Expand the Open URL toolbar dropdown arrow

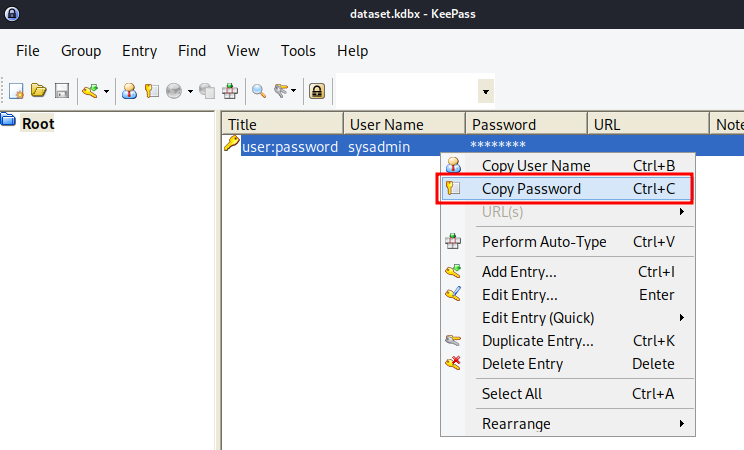coord(190,91)
